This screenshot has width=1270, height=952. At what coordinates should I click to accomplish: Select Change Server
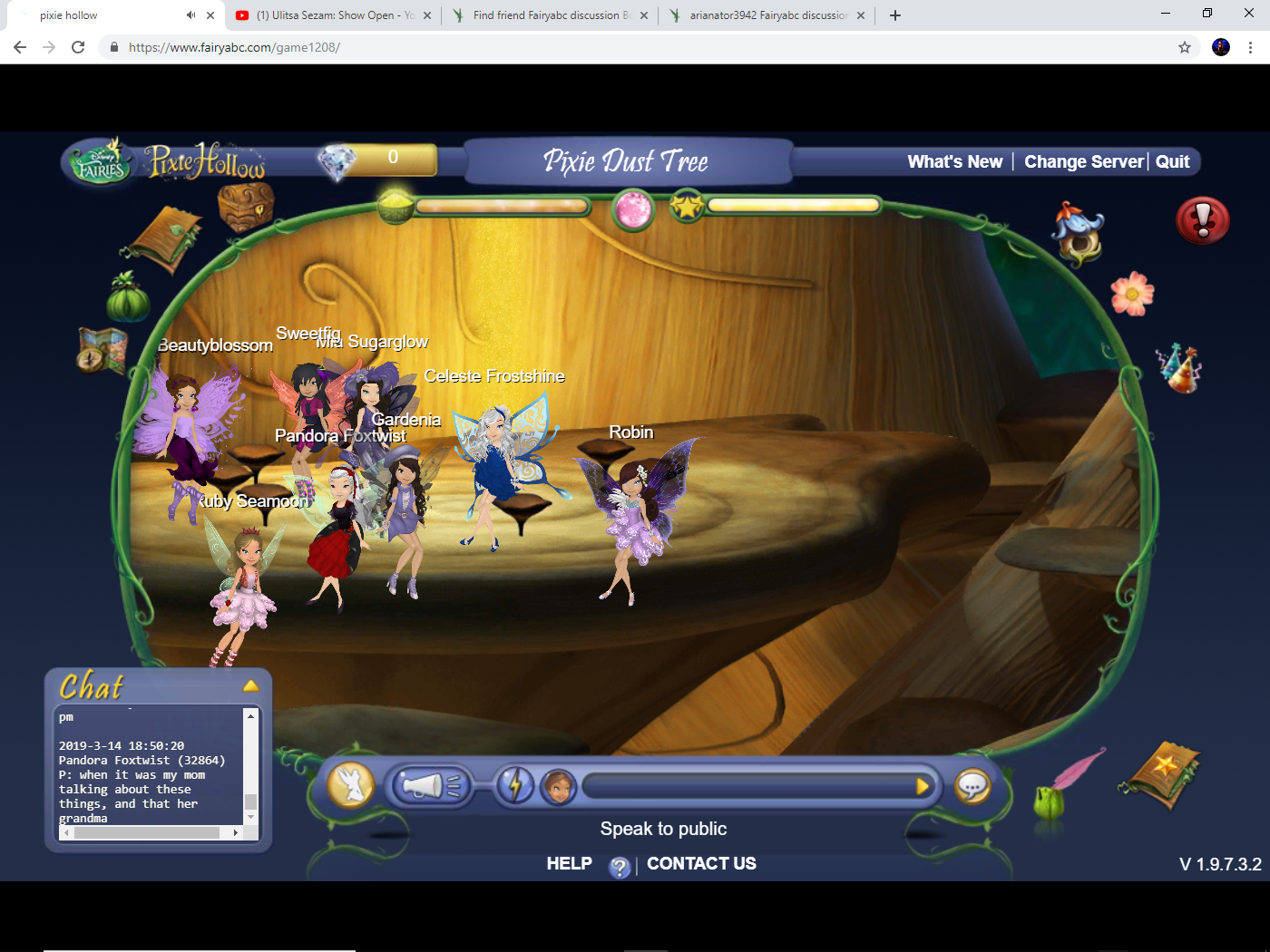(x=1083, y=161)
